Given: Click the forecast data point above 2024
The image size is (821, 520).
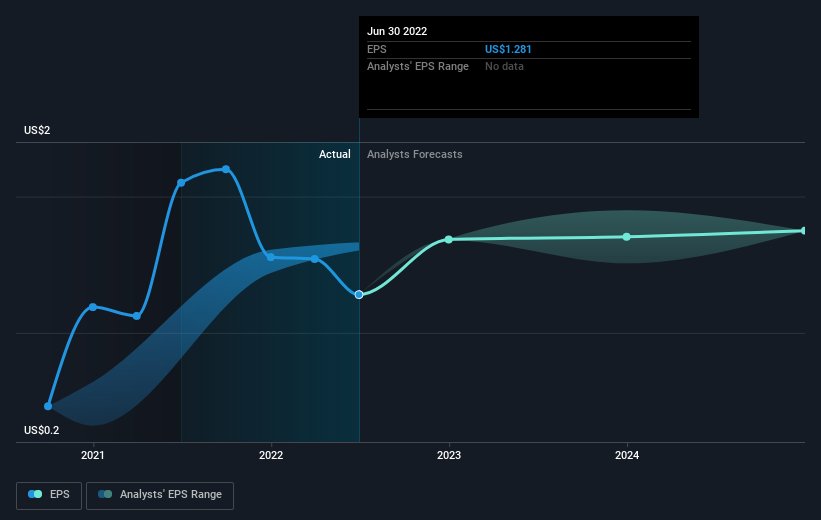Looking at the screenshot, I should pyautogui.click(x=627, y=237).
